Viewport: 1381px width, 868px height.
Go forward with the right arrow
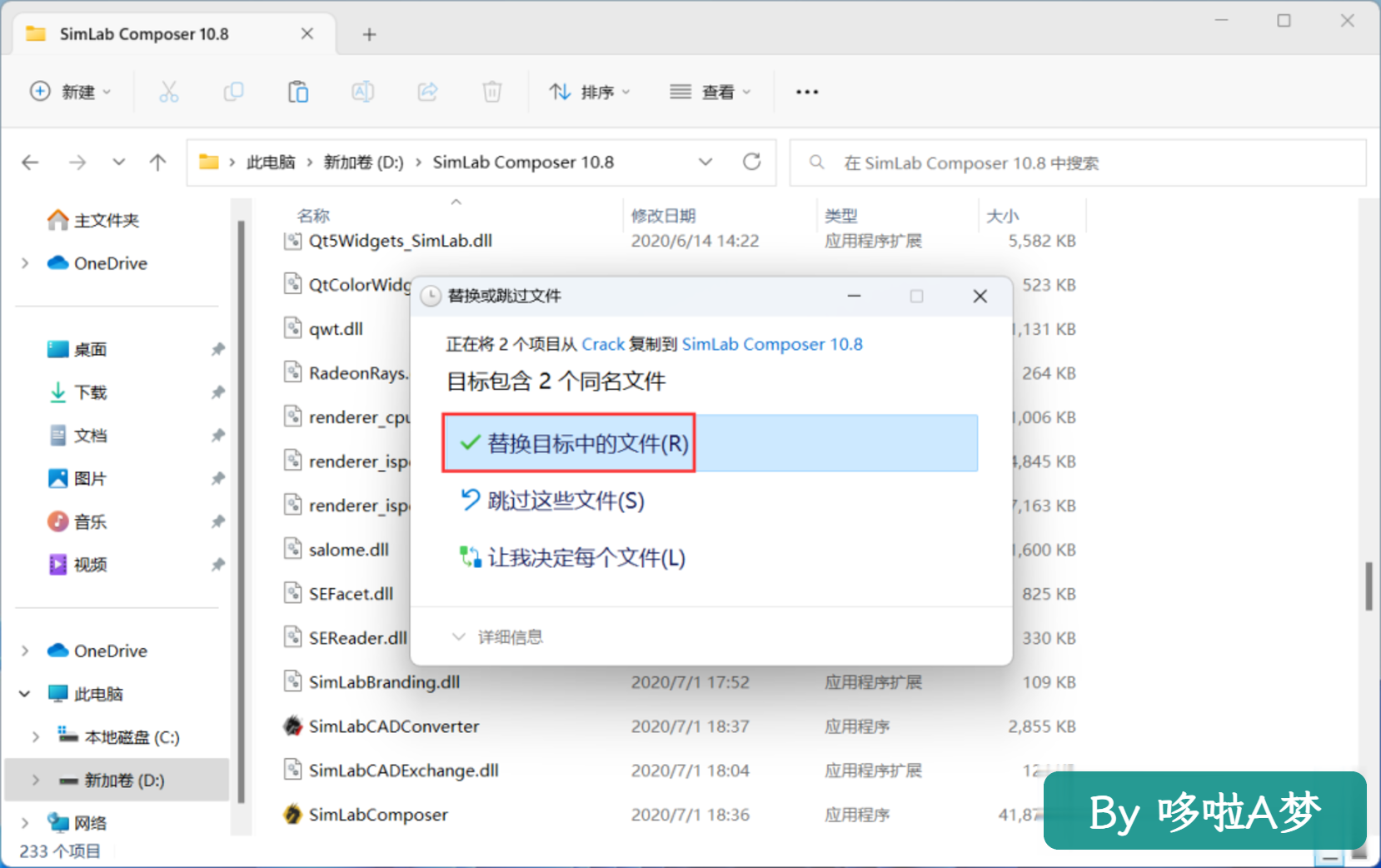(77, 162)
